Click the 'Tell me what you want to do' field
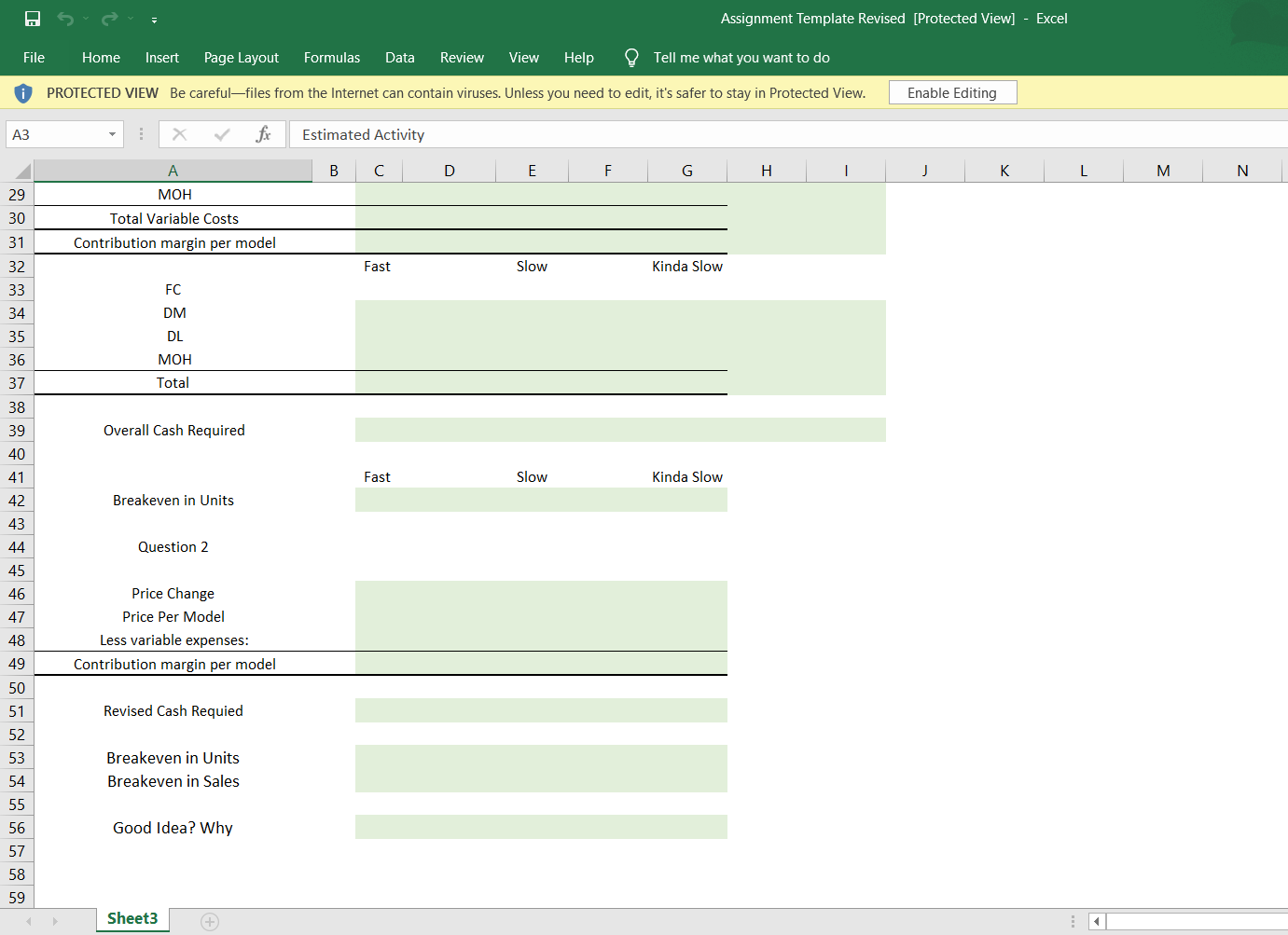Screen dimensions: 1288x935 (741, 57)
